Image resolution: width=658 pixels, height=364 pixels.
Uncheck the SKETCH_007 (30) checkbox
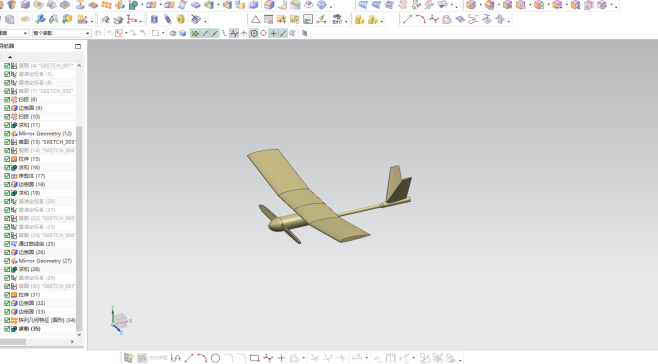point(7,286)
